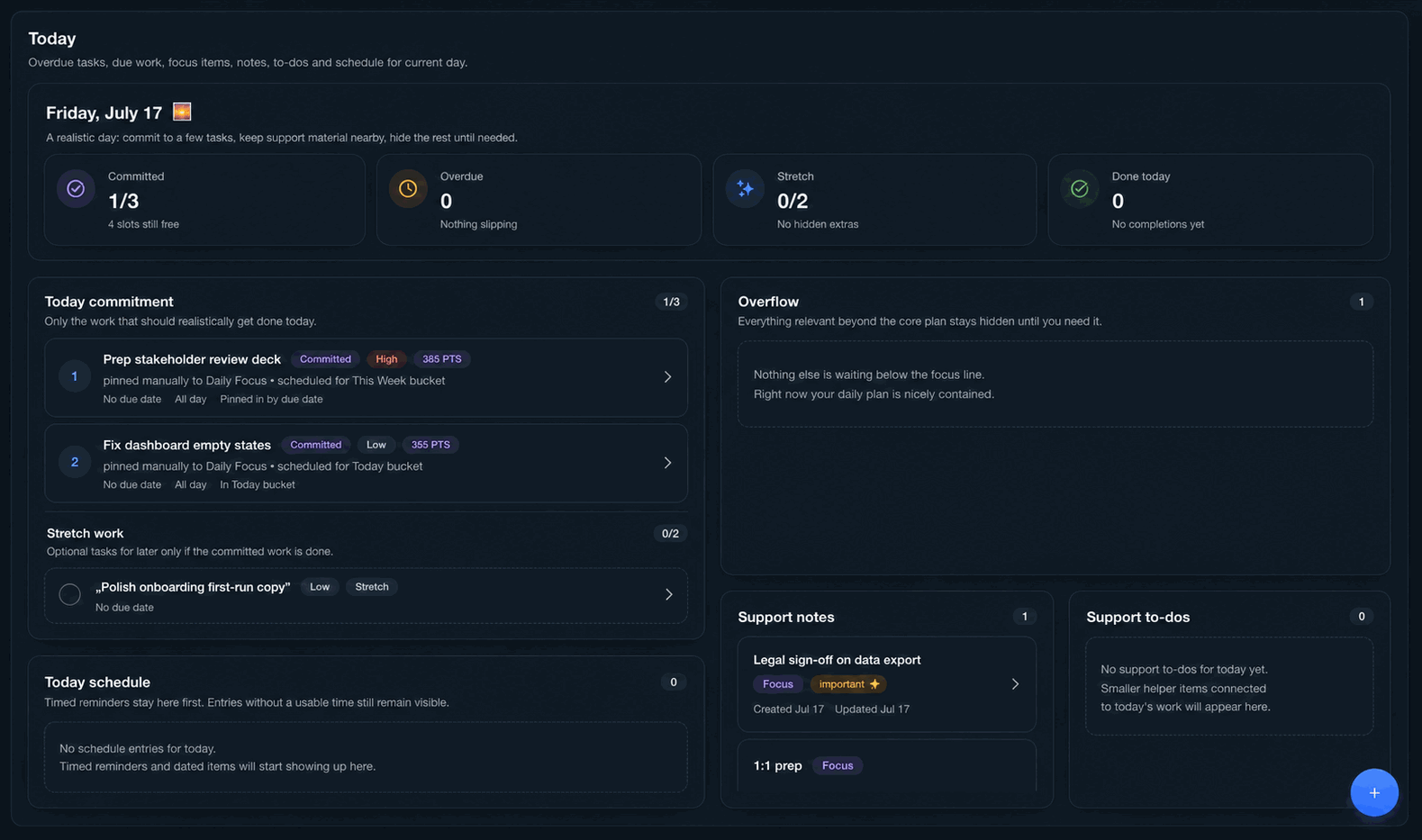Click the important tag on Legal sign-off note
Viewport: 1422px width, 840px height.
(x=848, y=684)
